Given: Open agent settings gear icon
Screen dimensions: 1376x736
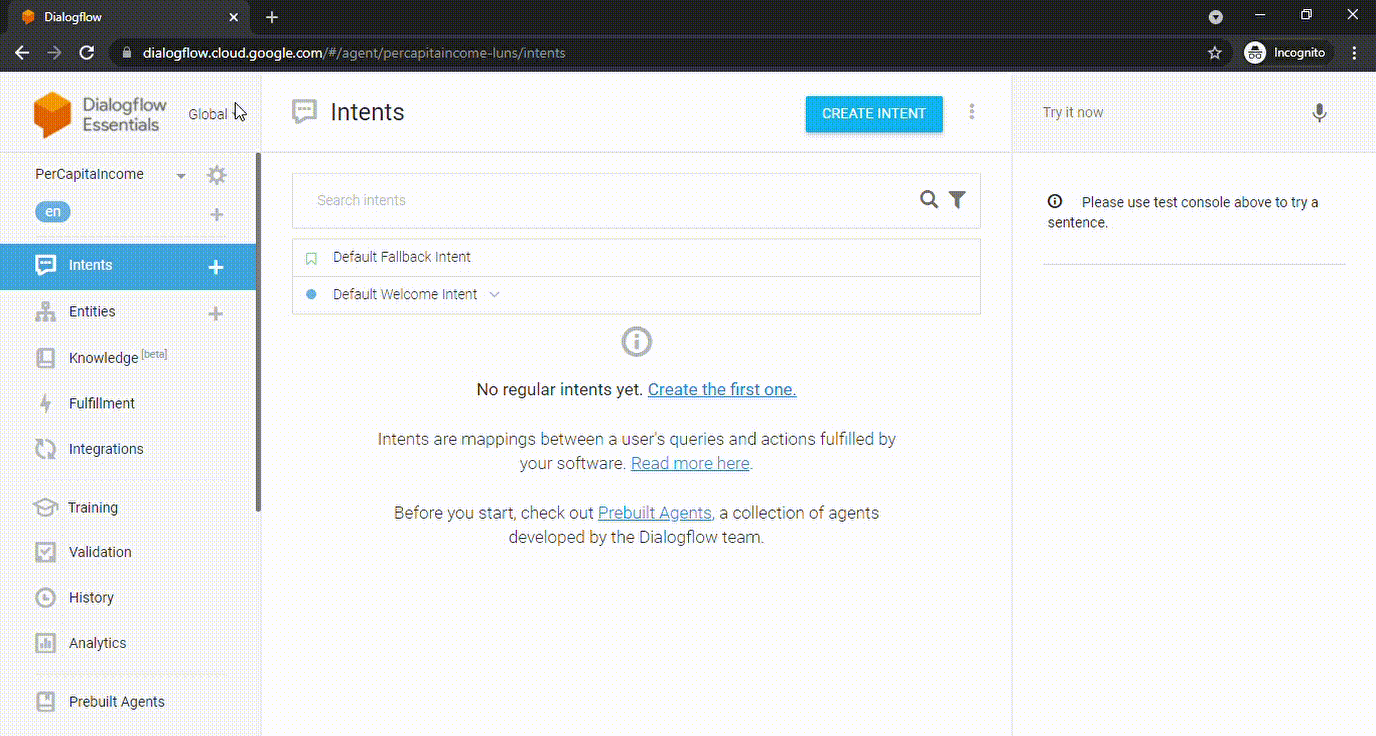Looking at the screenshot, I should [x=216, y=175].
